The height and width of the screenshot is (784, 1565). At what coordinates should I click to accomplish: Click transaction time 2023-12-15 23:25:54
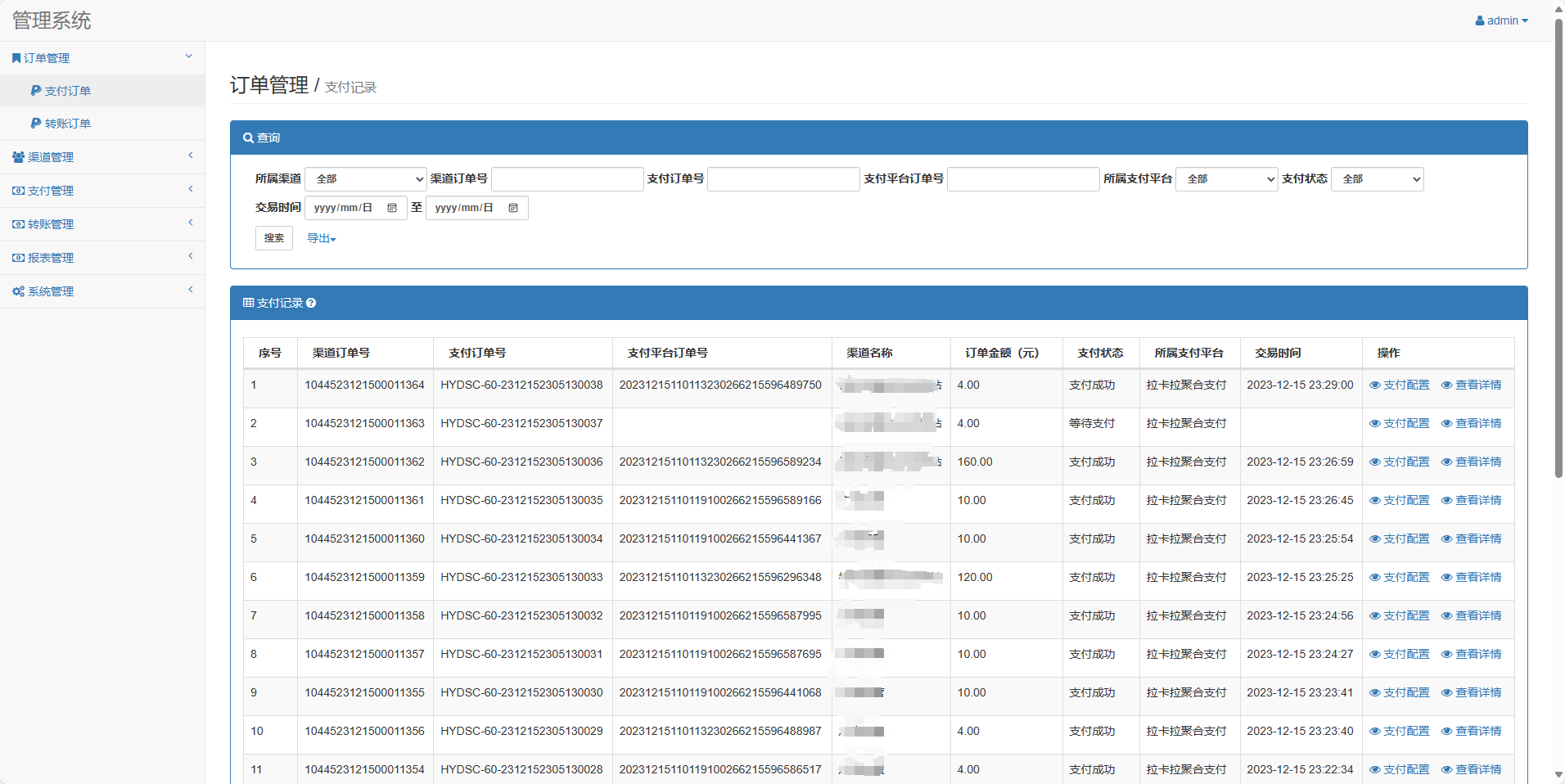click(x=1300, y=538)
